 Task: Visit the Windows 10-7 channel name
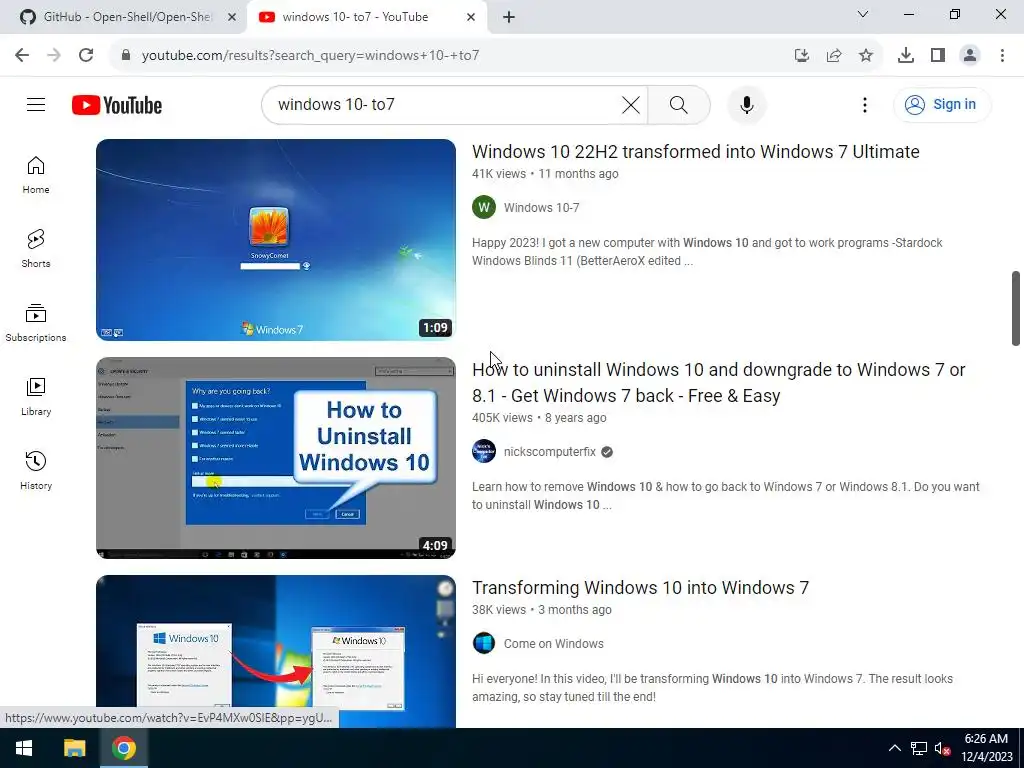(x=541, y=208)
